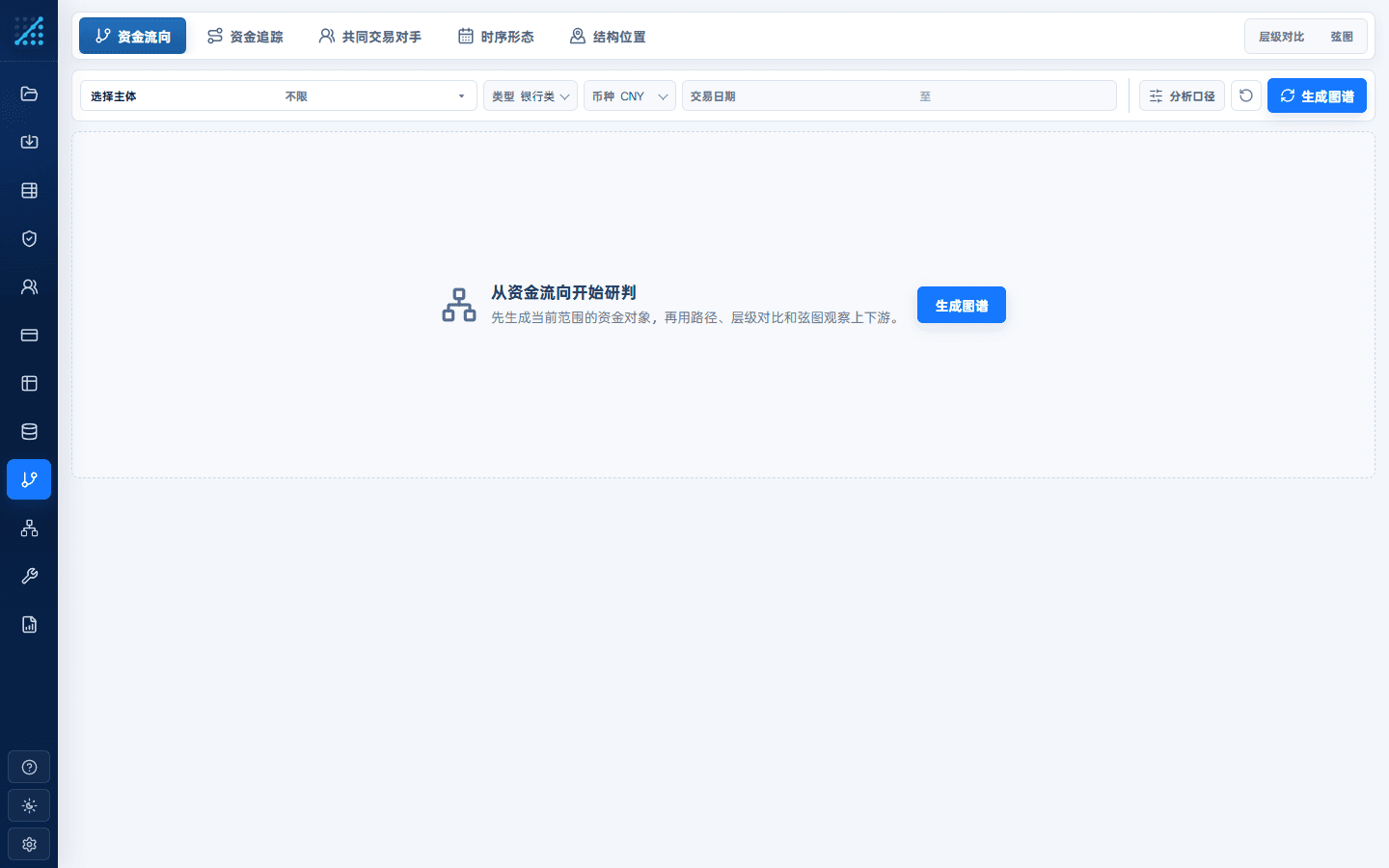
Task: Open the card sidebar icon
Action: pos(29,335)
